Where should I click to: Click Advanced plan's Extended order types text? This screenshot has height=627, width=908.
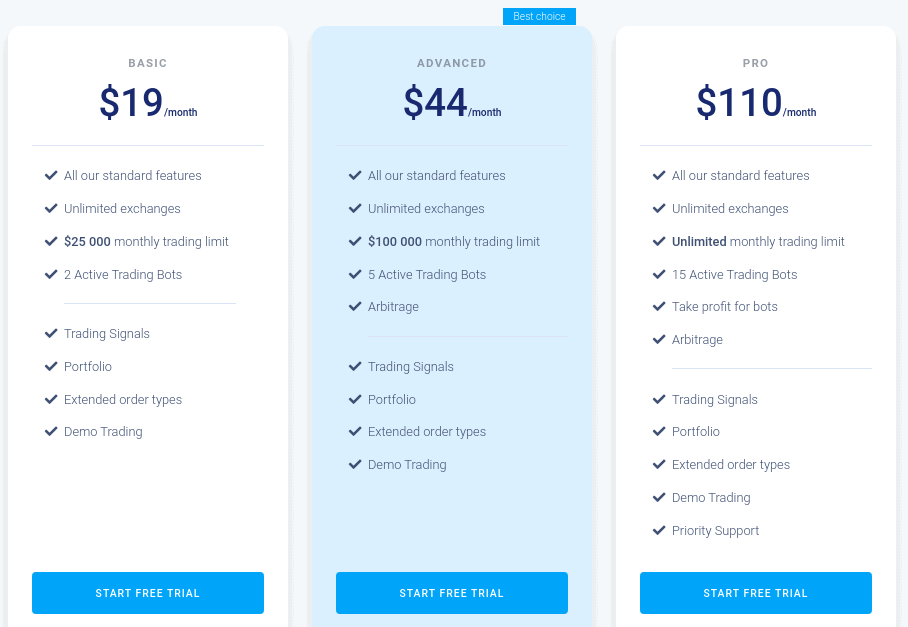(427, 432)
